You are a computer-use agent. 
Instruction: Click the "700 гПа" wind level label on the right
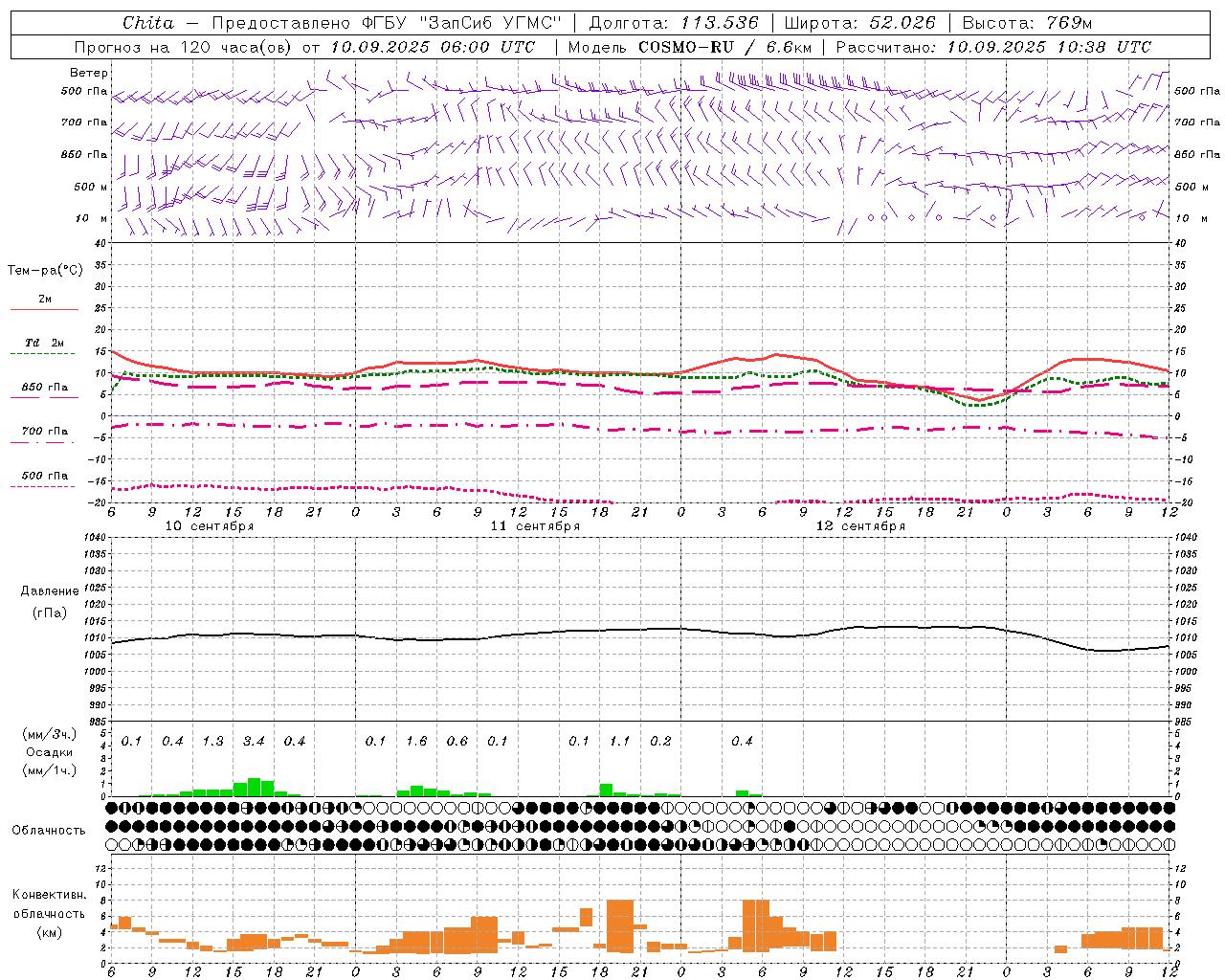(1197, 122)
